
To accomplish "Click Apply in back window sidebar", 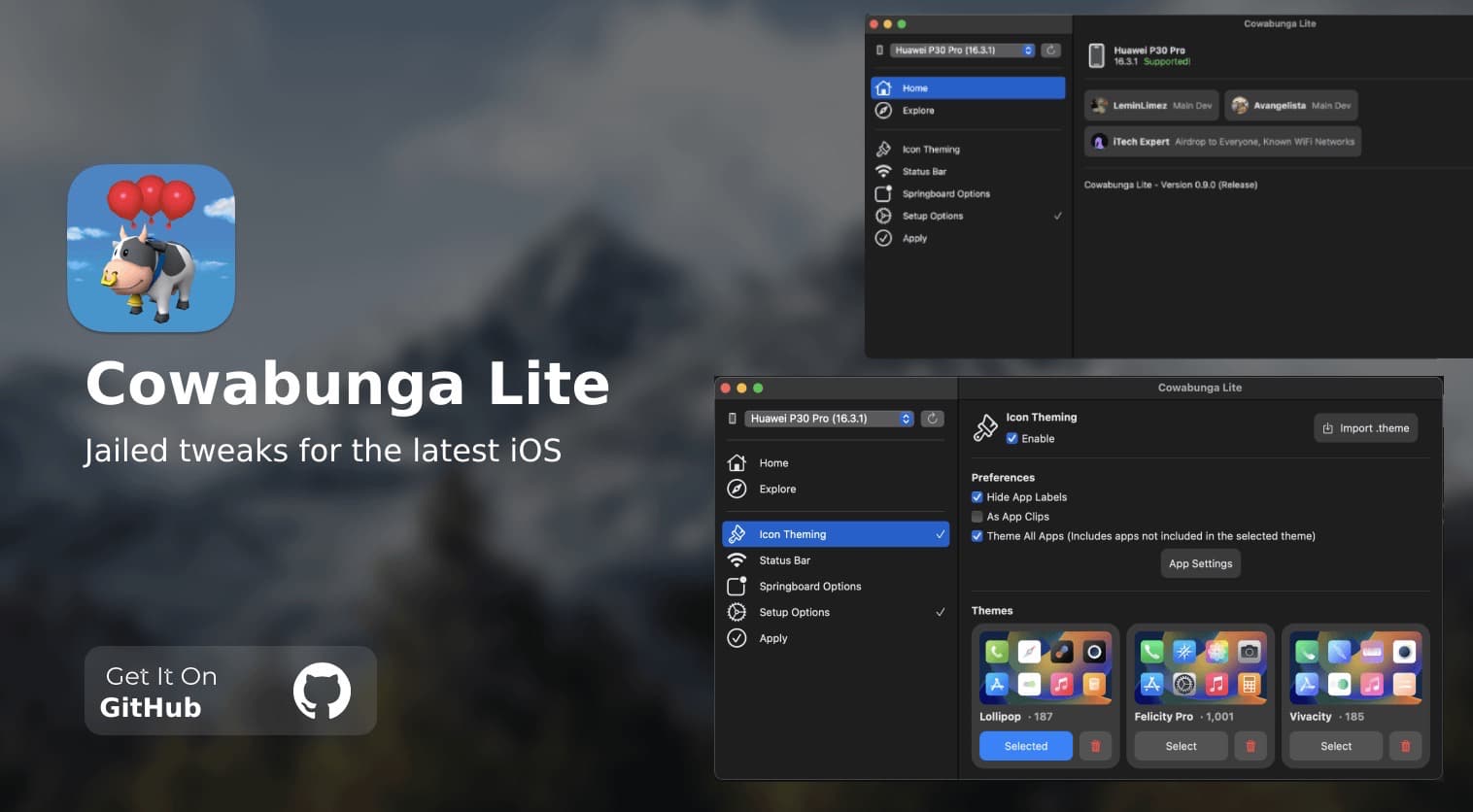I will [x=968, y=238].
